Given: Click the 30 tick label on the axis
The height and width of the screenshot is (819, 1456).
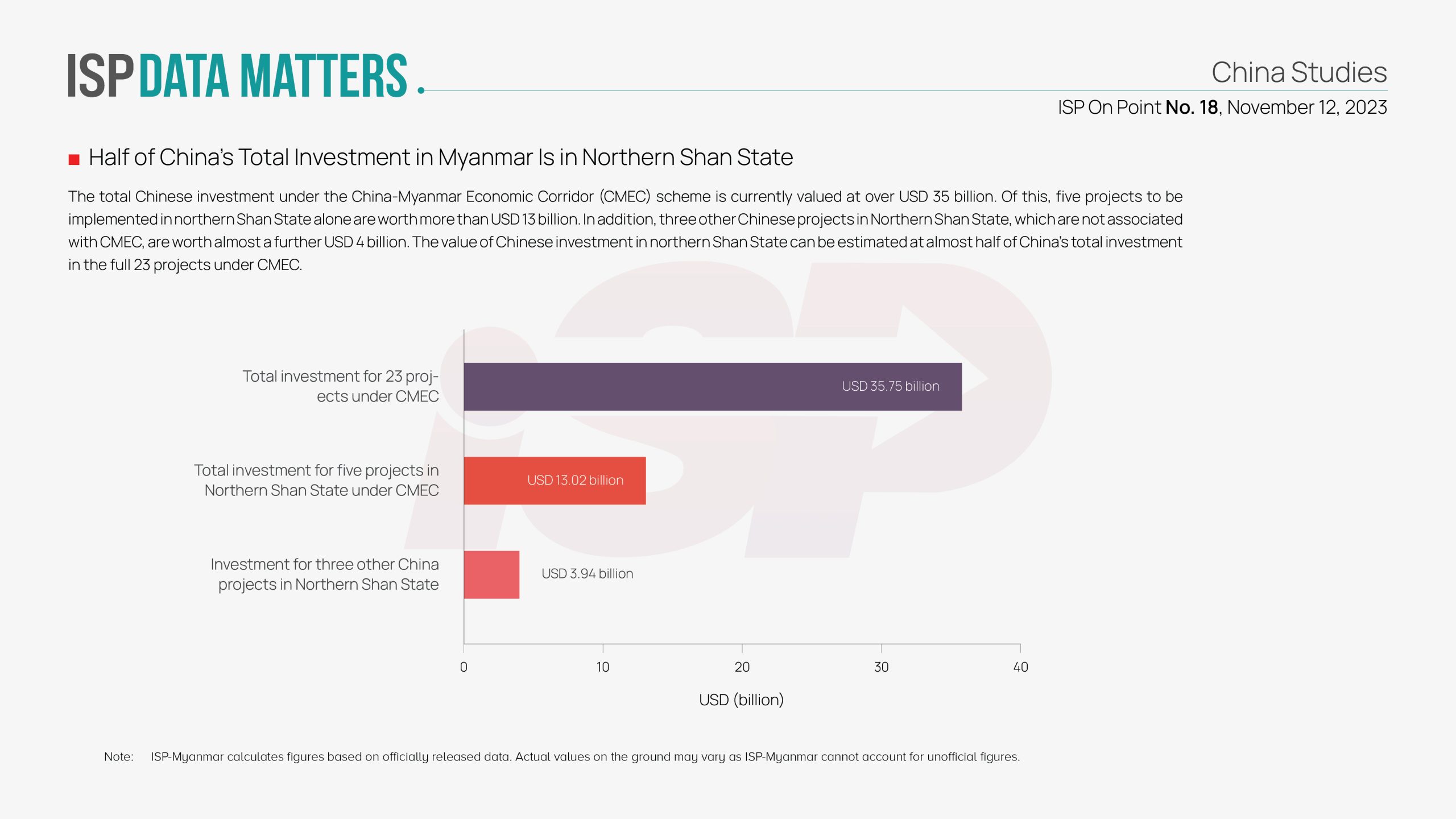Looking at the screenshot, I should pyautogui.click(x=881, y=667).
